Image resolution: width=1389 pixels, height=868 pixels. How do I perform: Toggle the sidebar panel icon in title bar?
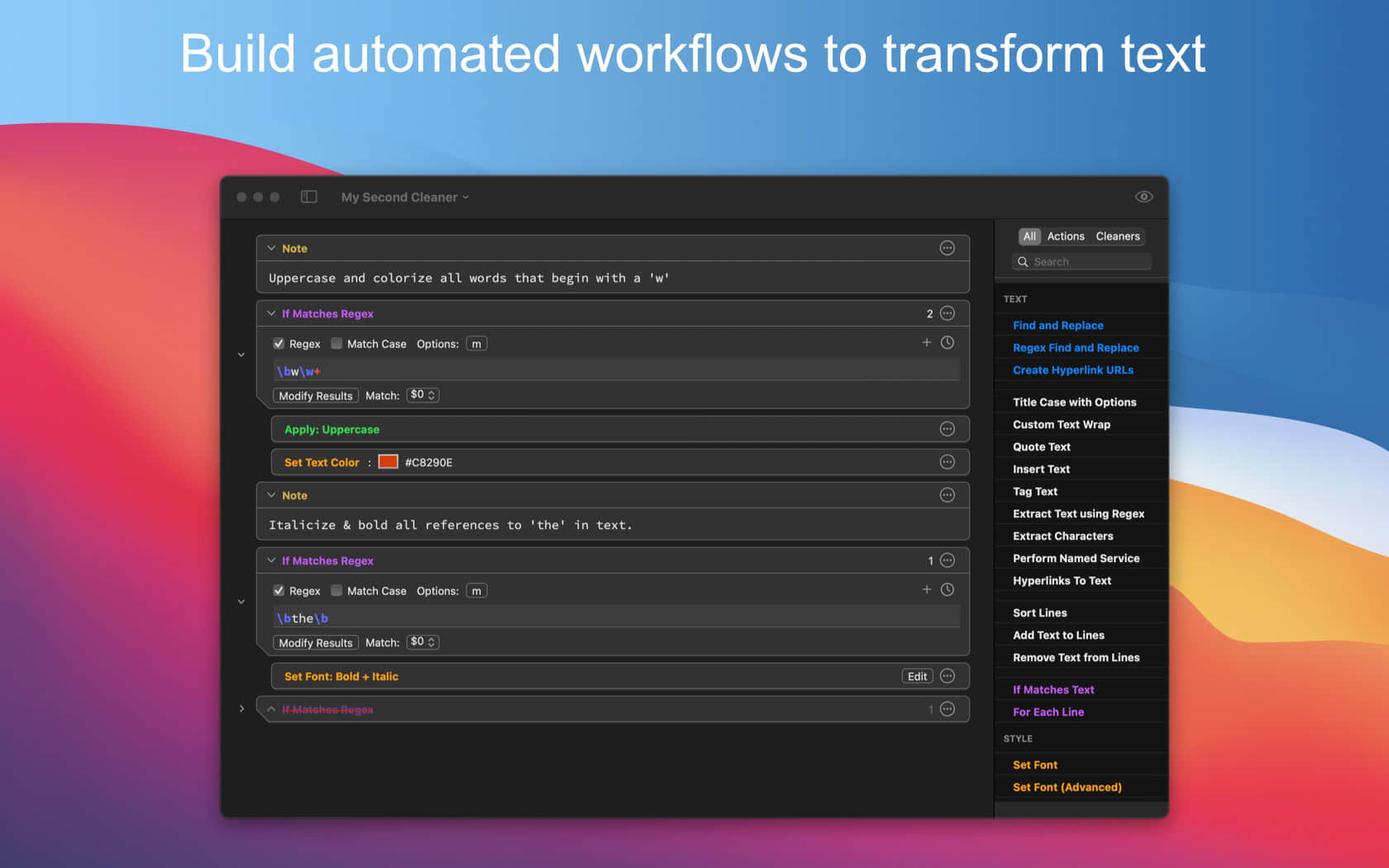pos(309,197)
